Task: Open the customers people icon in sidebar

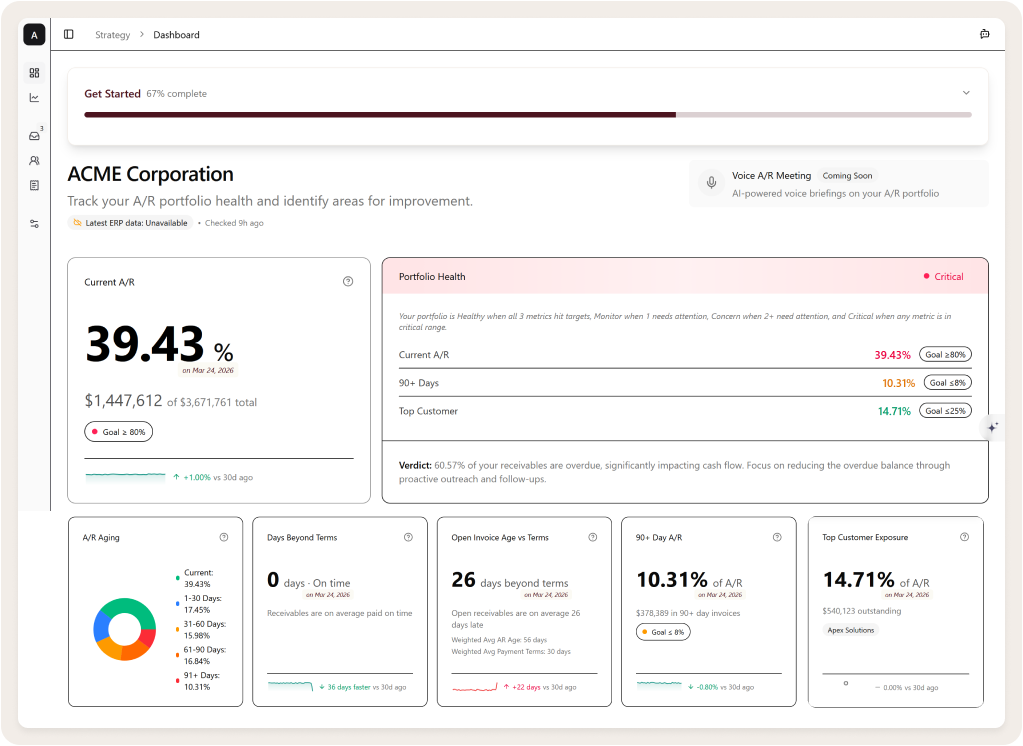Action: 35,161
